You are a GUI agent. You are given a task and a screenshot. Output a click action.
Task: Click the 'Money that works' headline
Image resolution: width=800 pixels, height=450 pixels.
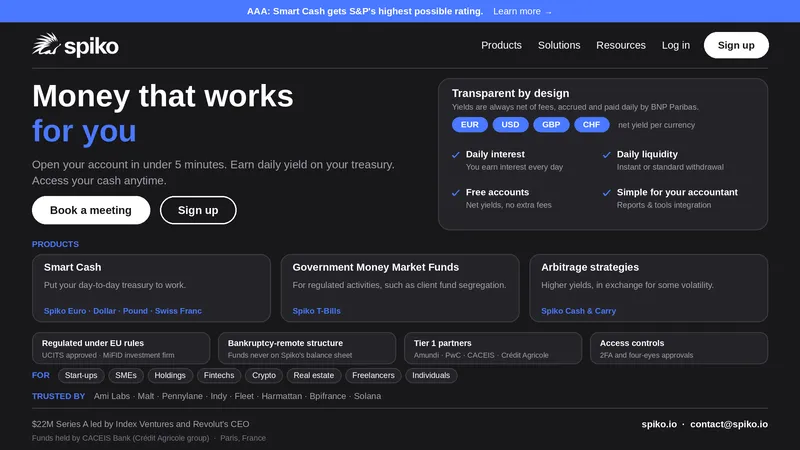(x=163, y=96)
